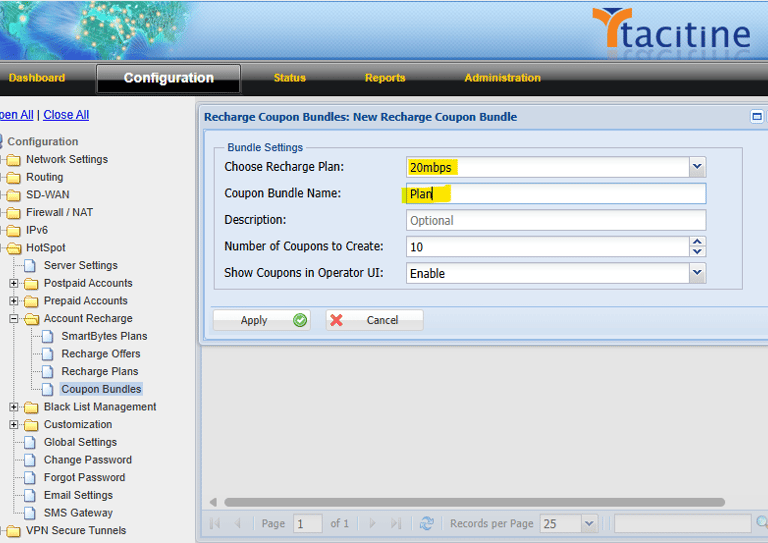Click the Email Settings page icon
Image resolution: width=768 pixels, height=543 pixels.
click(x=30, y=496)
